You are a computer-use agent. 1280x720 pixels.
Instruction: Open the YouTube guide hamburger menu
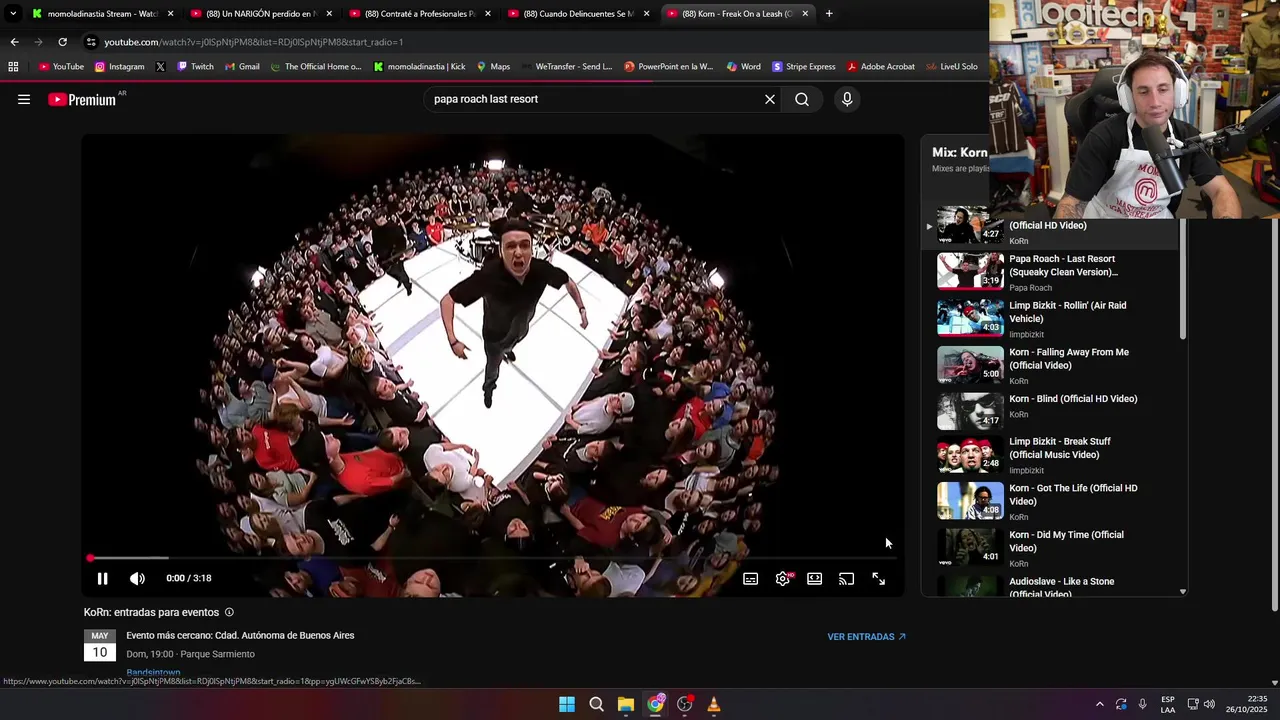point(24,99)
